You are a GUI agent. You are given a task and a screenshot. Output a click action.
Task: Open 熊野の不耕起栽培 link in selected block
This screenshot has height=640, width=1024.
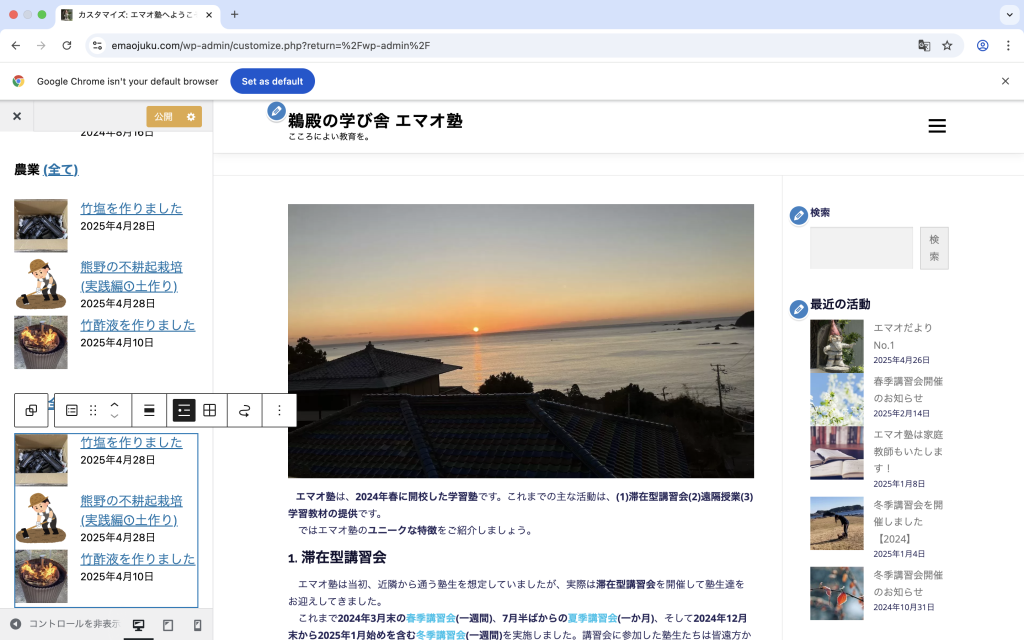131,510
